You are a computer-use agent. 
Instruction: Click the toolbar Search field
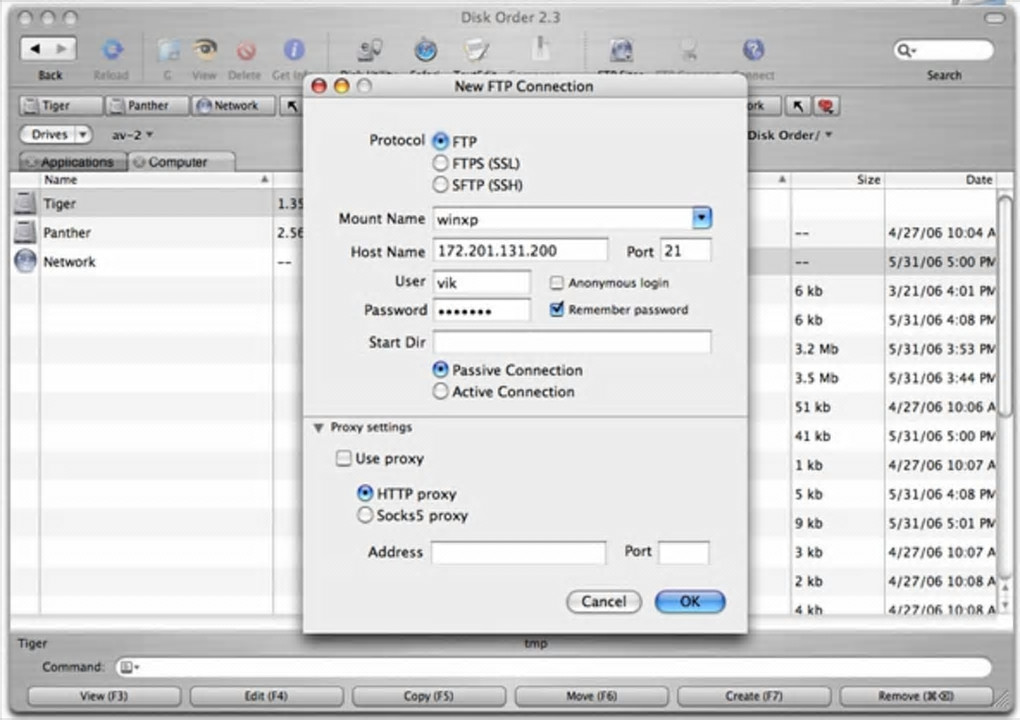pyautogui.click(x=944, y=50)
